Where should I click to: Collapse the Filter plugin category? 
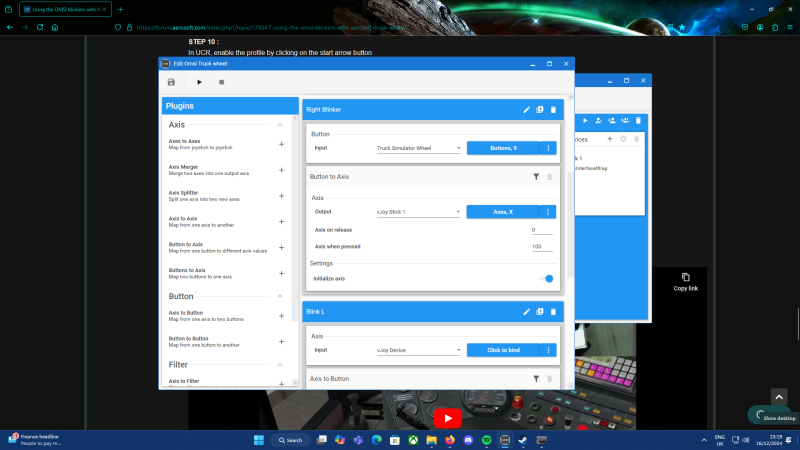280,365
